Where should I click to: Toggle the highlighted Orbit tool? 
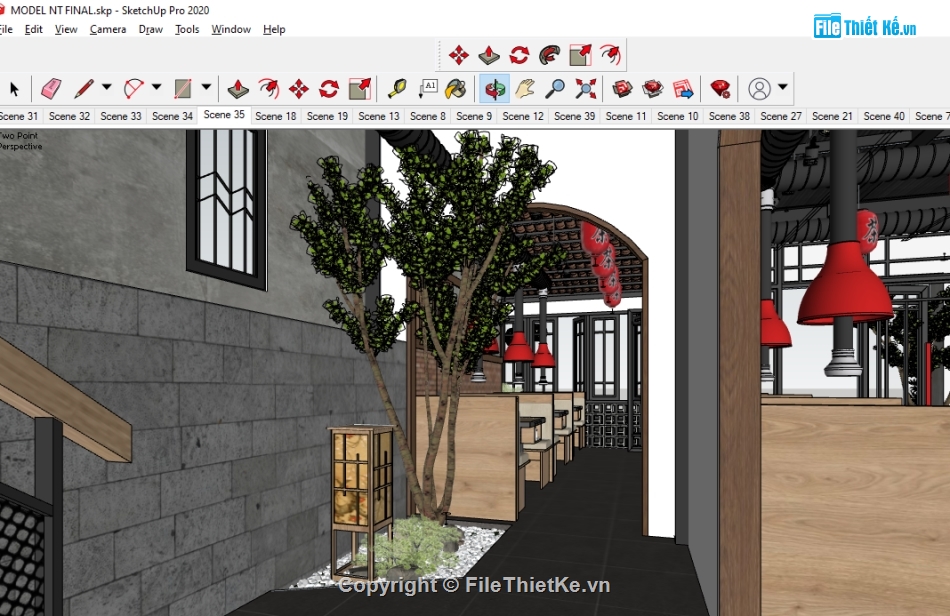[494, 89]
